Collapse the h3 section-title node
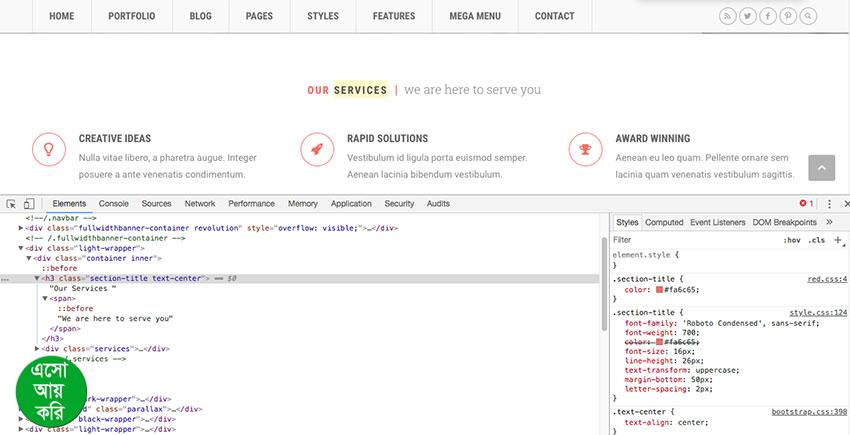The width and height of the screenshot is (850, 435). [x=37, y=278]
